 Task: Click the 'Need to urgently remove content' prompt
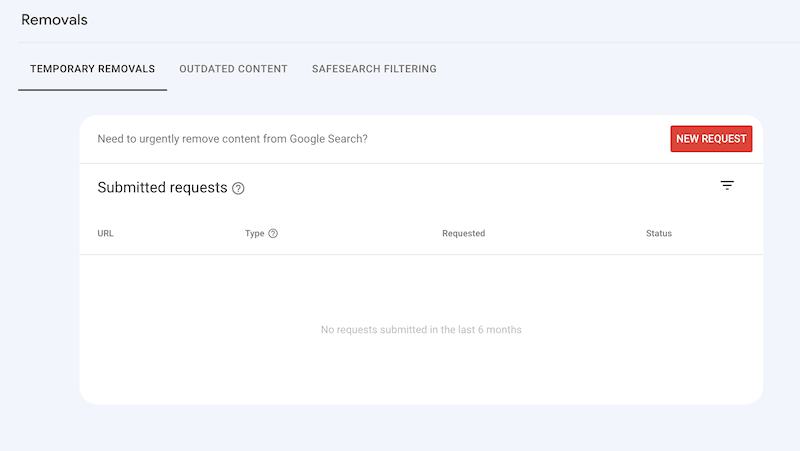[232, 139]
